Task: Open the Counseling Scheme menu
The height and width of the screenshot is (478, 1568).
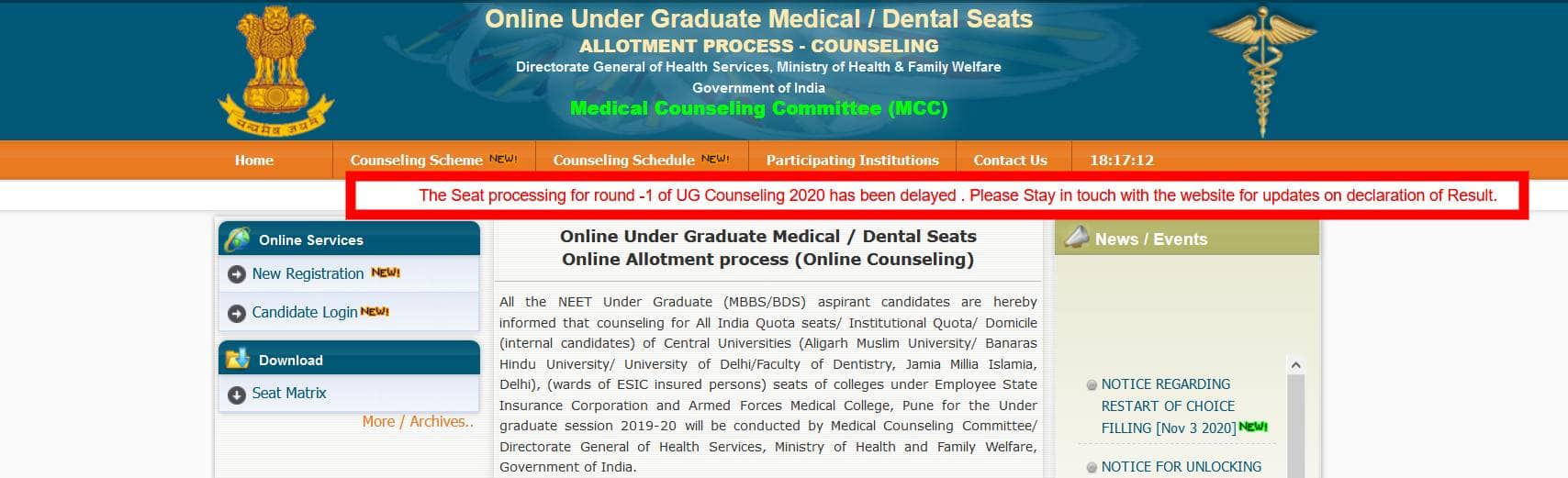Action: coord(416,160)
